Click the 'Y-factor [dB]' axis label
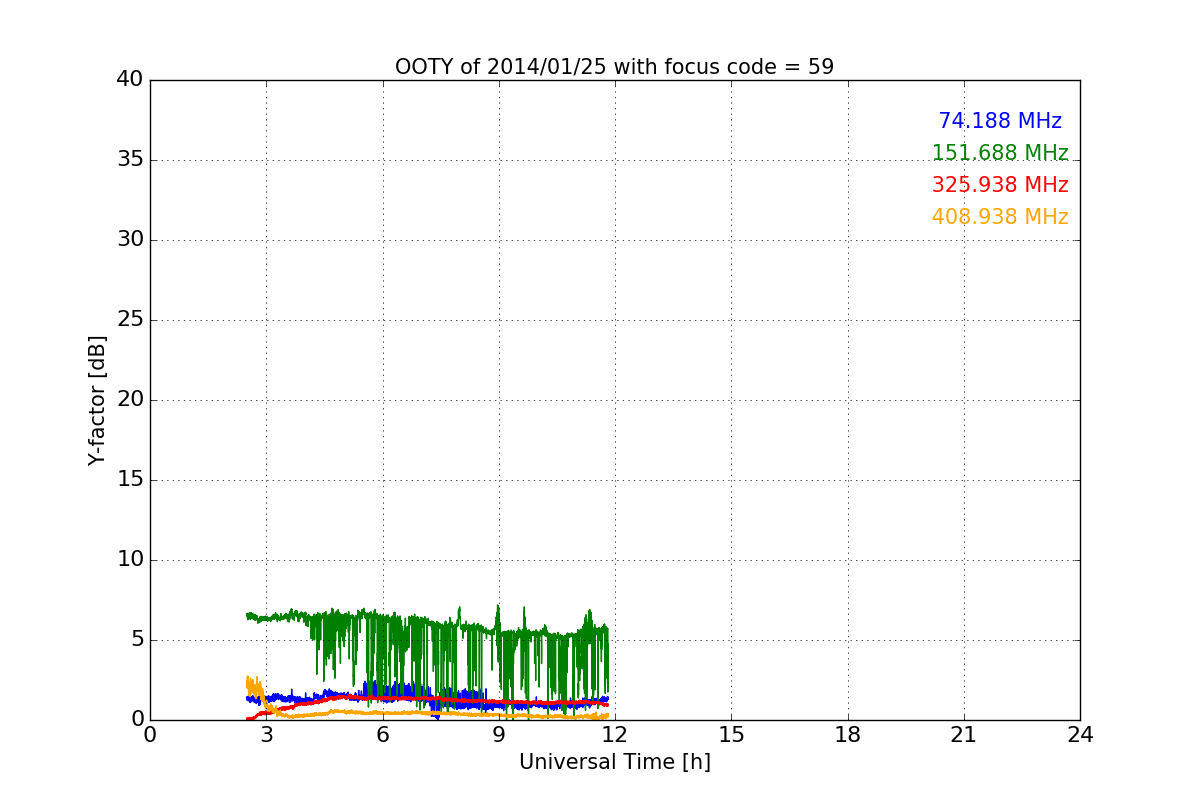 [x=97, y=400]
